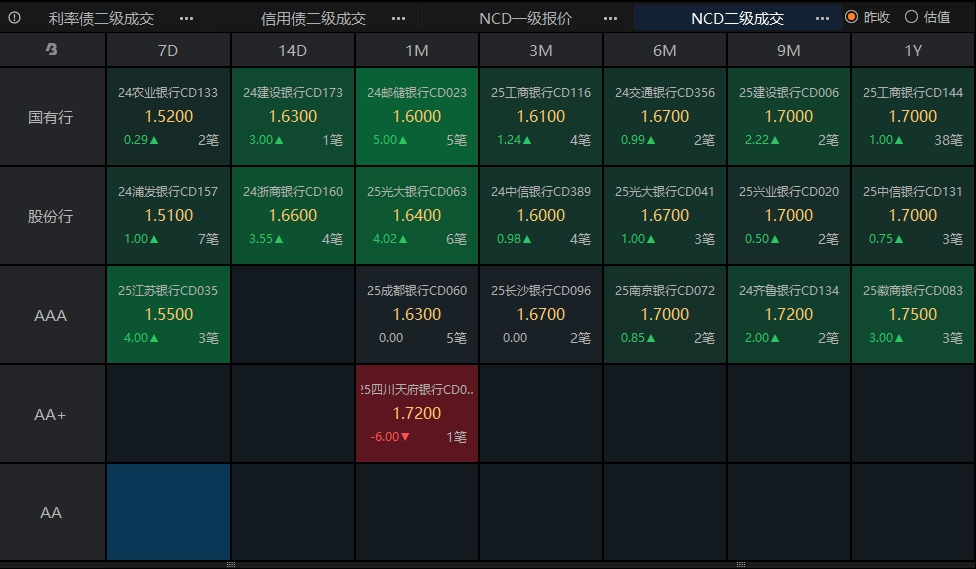The width and height of the screenshot is (976, 569).
Task: Open the 25光大银行CD041 cell
Action: pos(665,215)
